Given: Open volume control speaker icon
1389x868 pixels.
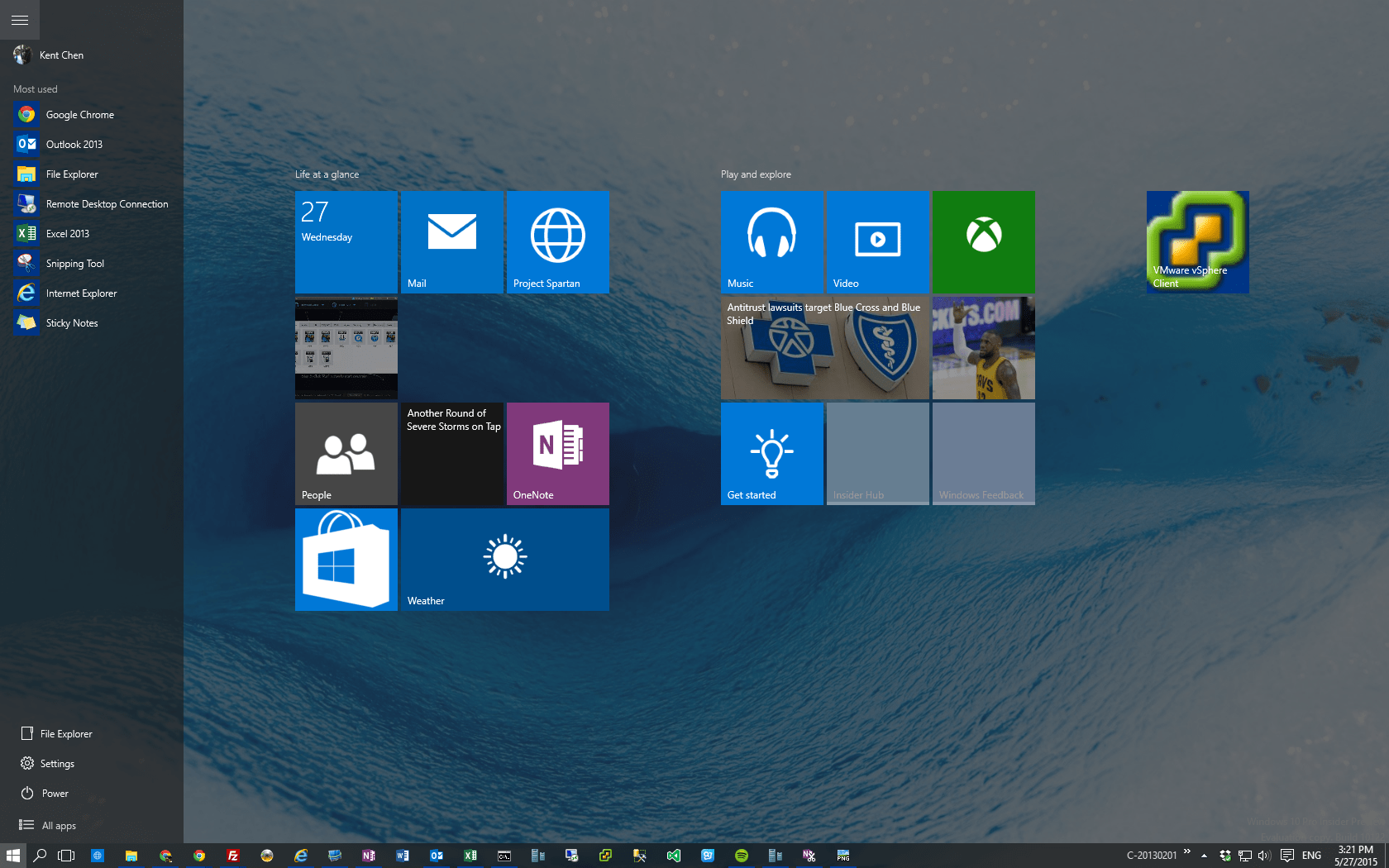Looking at the screenshot, I should 1263,856.
